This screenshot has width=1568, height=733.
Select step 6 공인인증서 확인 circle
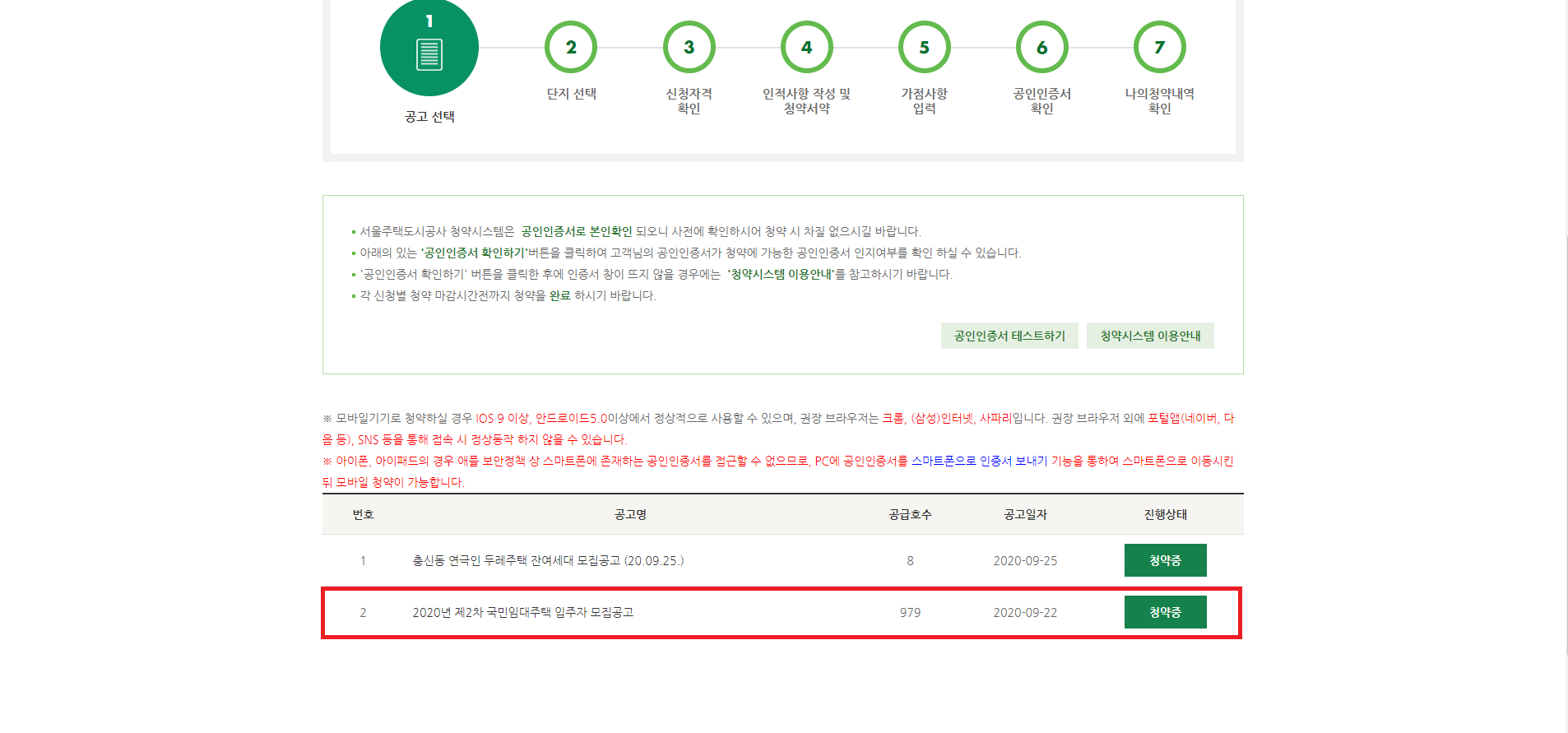point(1042,48)
